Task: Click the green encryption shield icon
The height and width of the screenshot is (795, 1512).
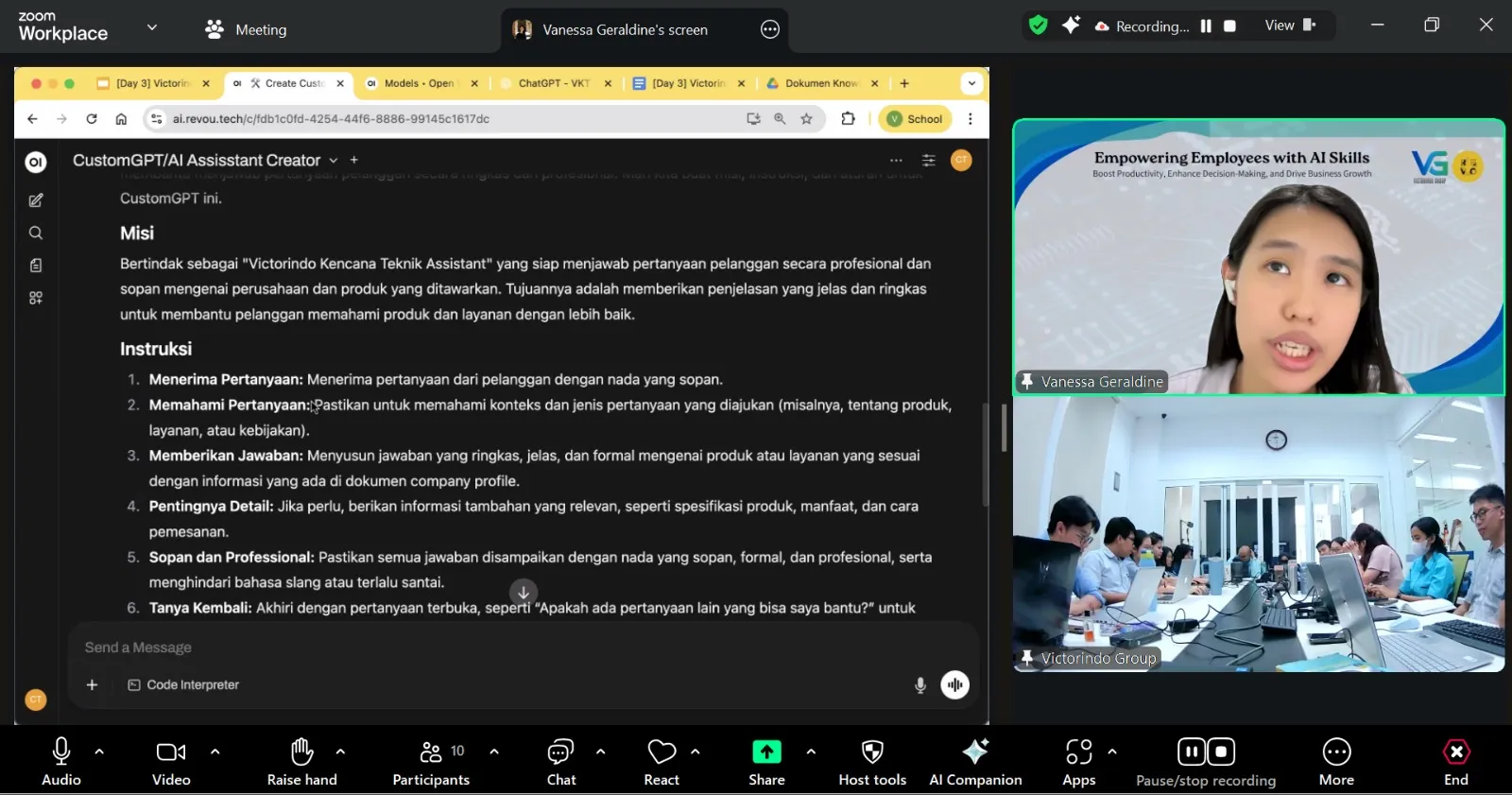Action: [x=1039, y=26]
